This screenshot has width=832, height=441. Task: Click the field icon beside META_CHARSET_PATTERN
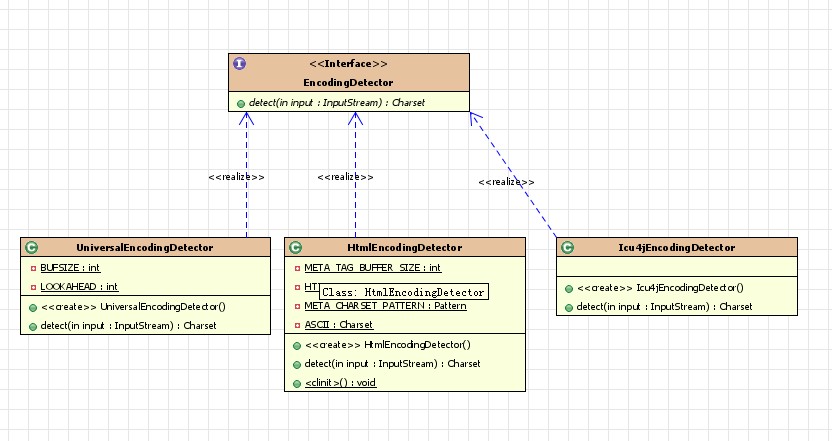[x=297, y=307]
